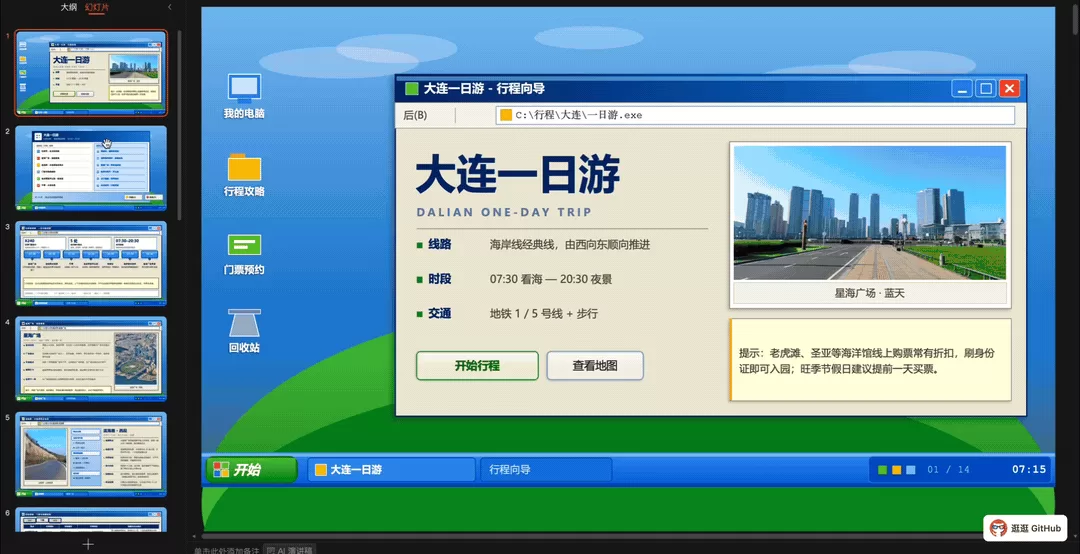The width and height of the screenshot is (1080, 554).
Task: Click the 时段 label
Action: click(439, 278)
